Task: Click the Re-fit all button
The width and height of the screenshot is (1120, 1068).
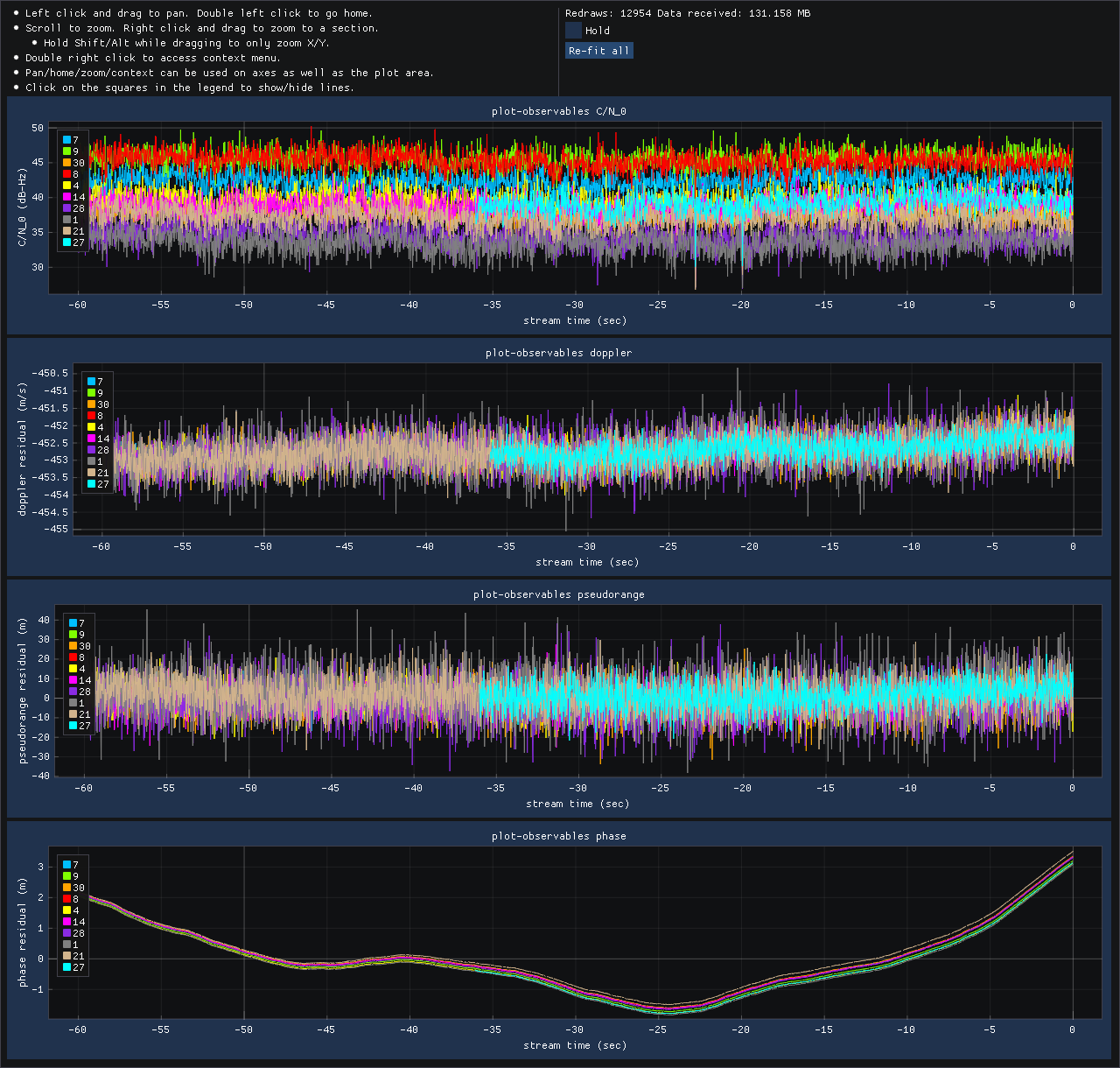Action: 599,51
